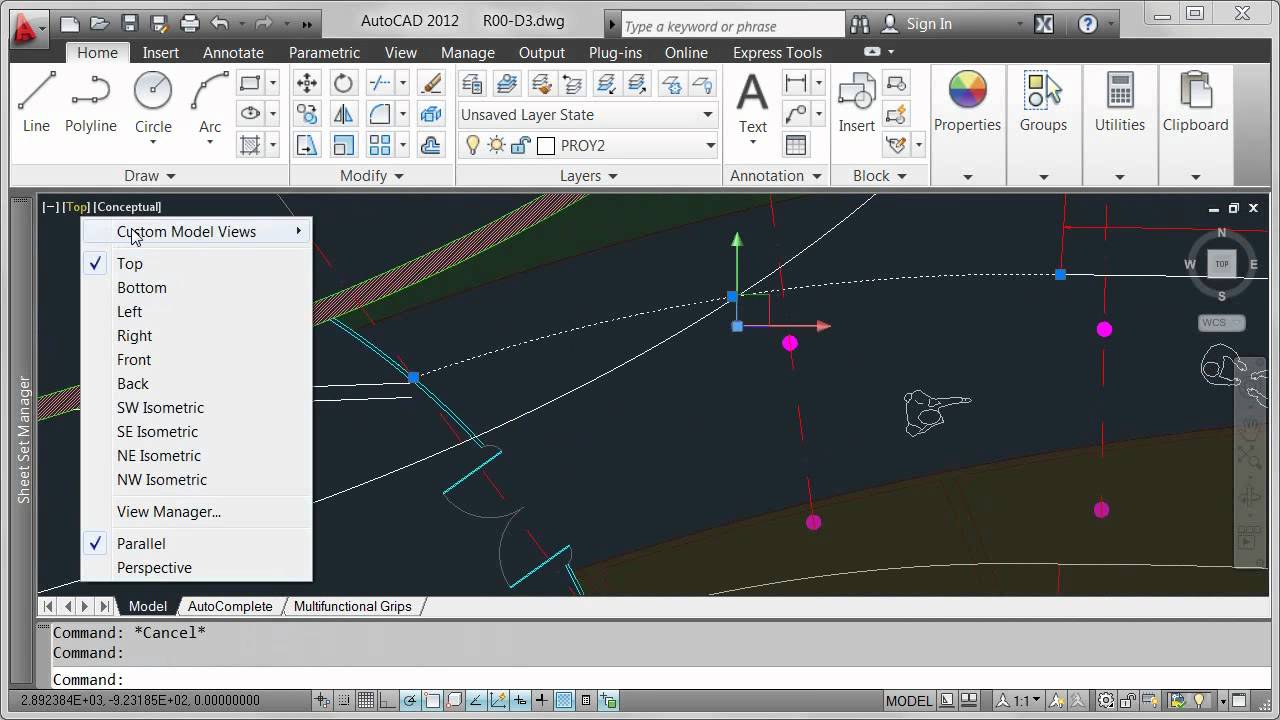Image resolution: width=1280 pixels, height=720 pixels.
Task: Select Perspective projection in menu
Action: 154,568
